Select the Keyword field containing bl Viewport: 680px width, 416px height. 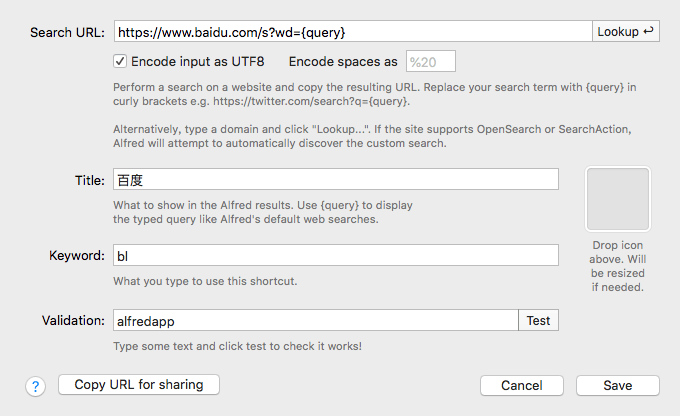click(x=336, y=255)
